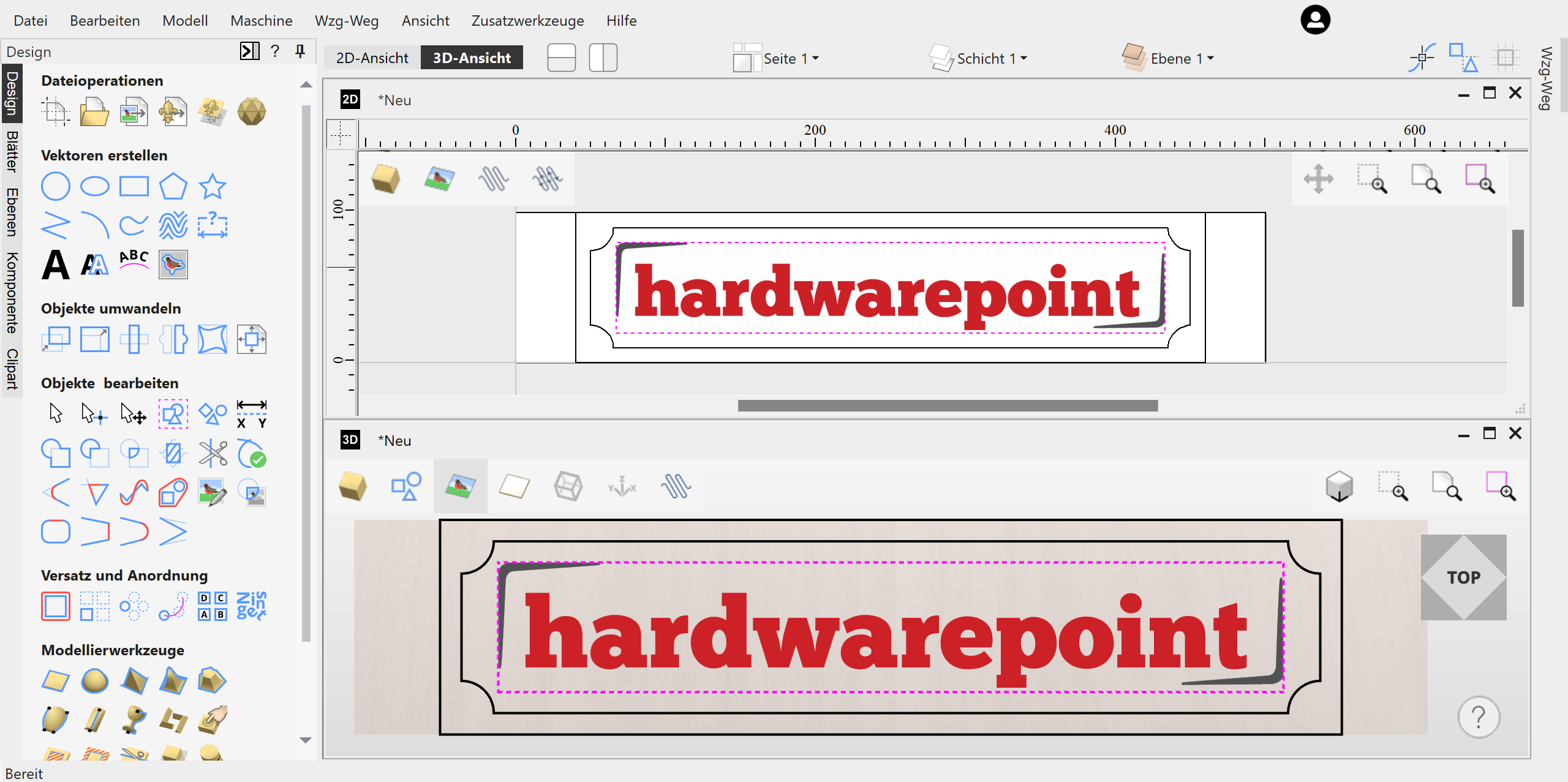Open the Design sidebar tab
Image resolution: width=1568 pixels, height=782 pixels.
click(12, 93)
